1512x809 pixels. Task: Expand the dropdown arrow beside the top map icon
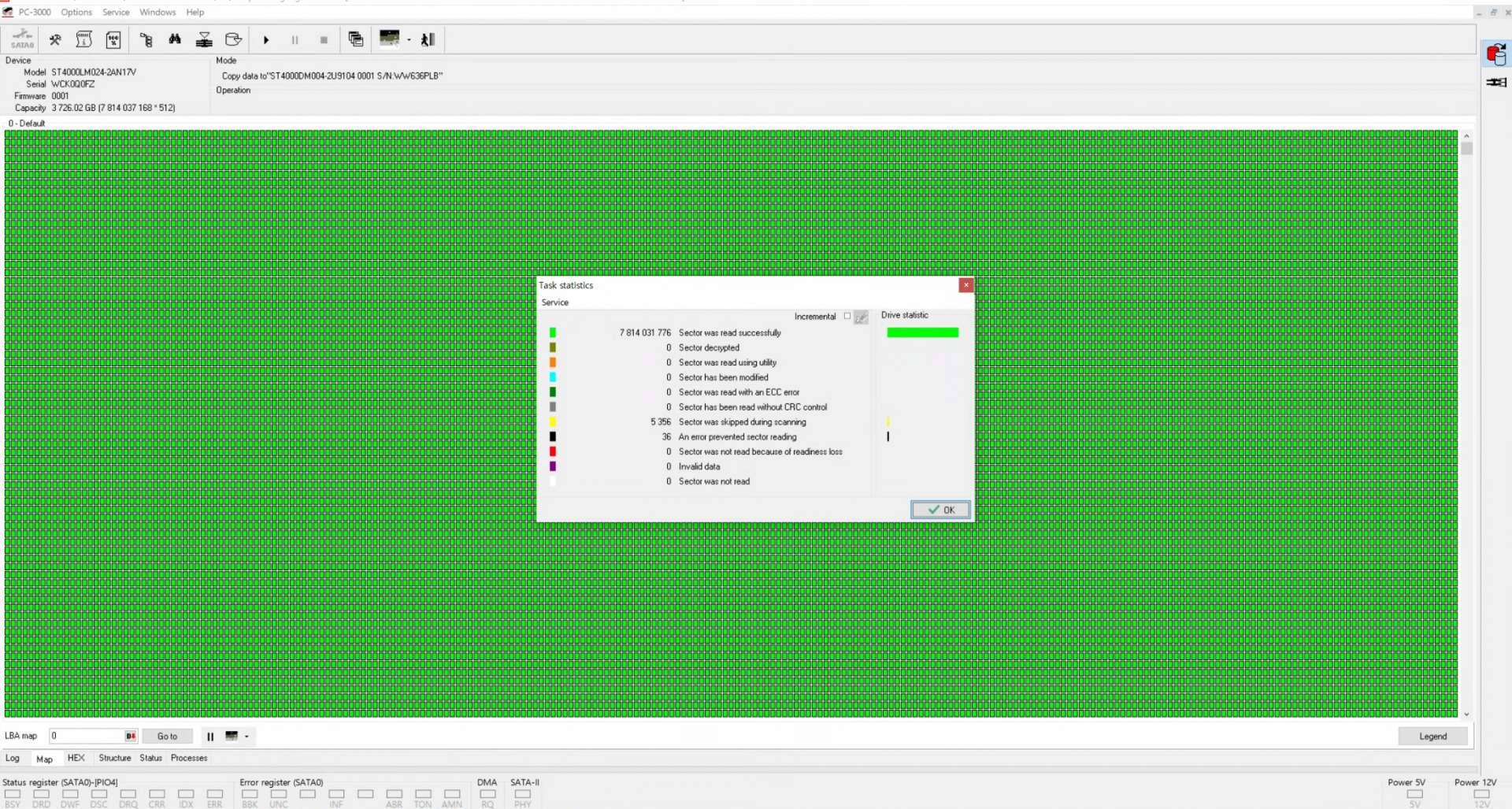point(409,40)
